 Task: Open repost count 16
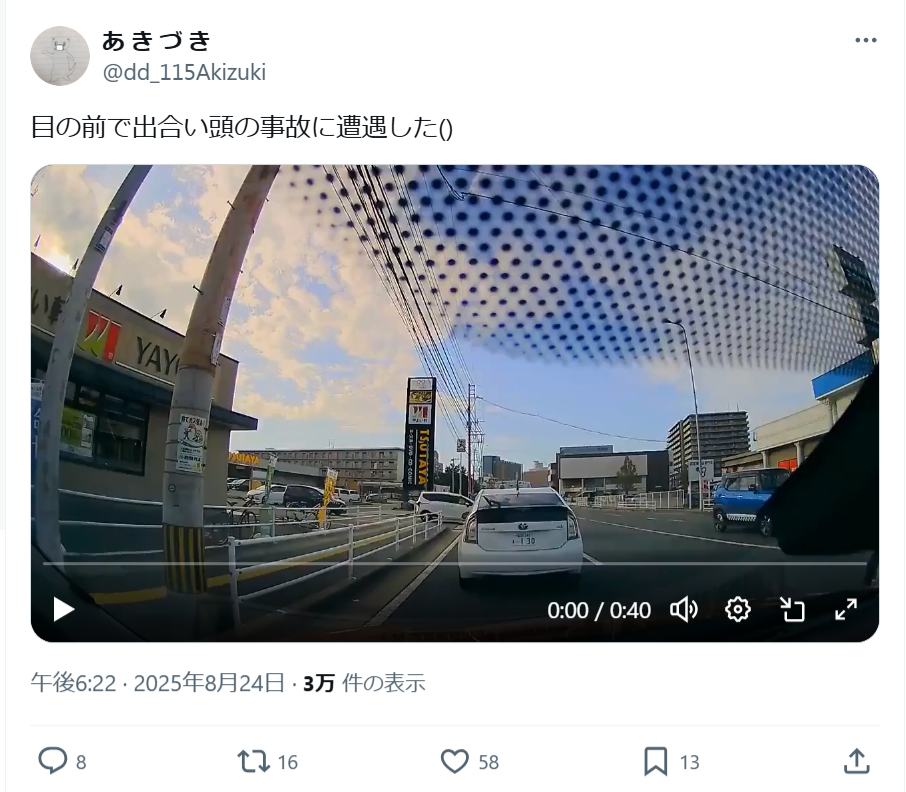288,762
